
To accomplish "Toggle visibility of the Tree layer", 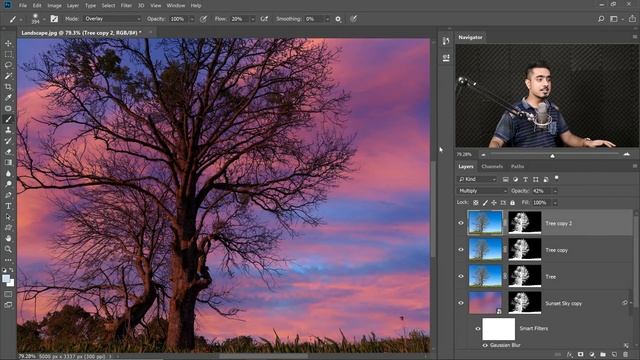I will [461, 276].
